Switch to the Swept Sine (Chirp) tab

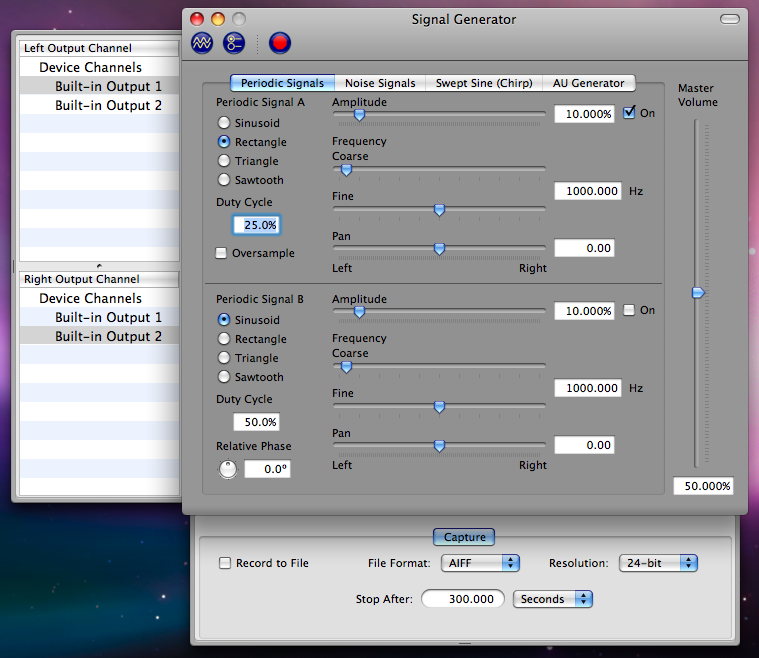484,83
